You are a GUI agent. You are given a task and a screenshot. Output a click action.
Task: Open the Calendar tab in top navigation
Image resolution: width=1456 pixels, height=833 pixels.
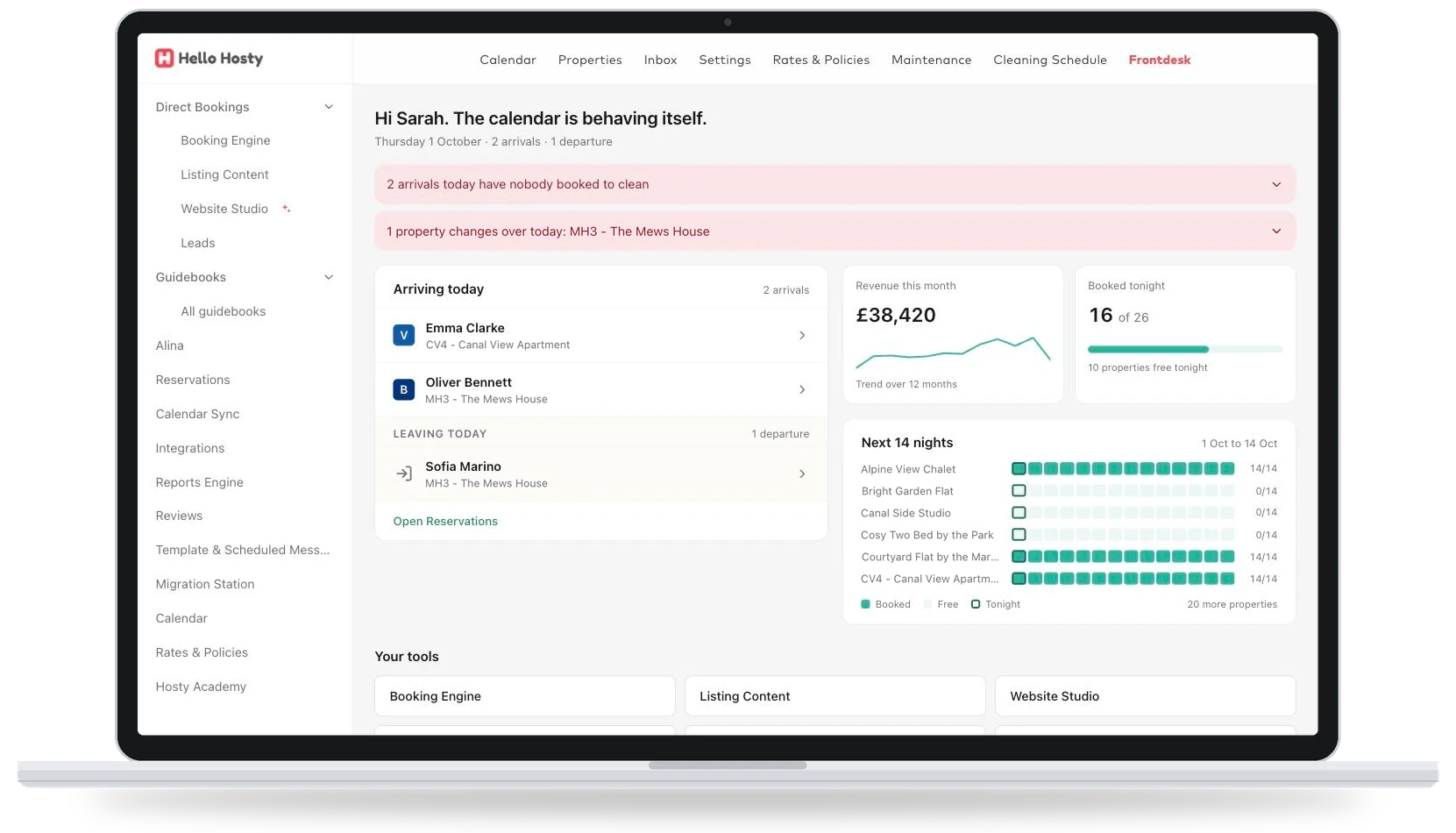click(x=508, y=60)
